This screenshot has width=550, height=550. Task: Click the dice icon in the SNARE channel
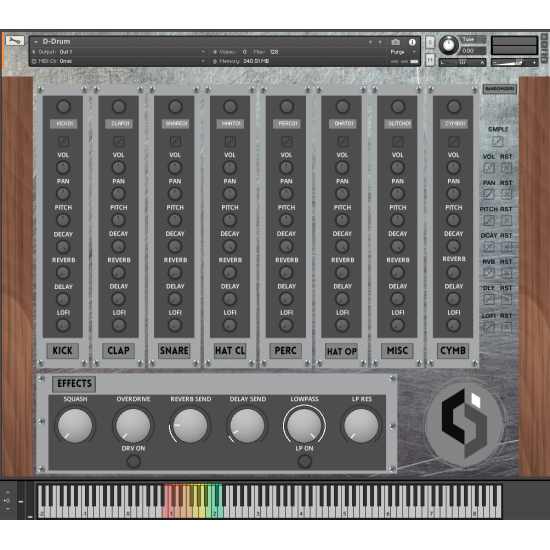click(x=175, y=142)
